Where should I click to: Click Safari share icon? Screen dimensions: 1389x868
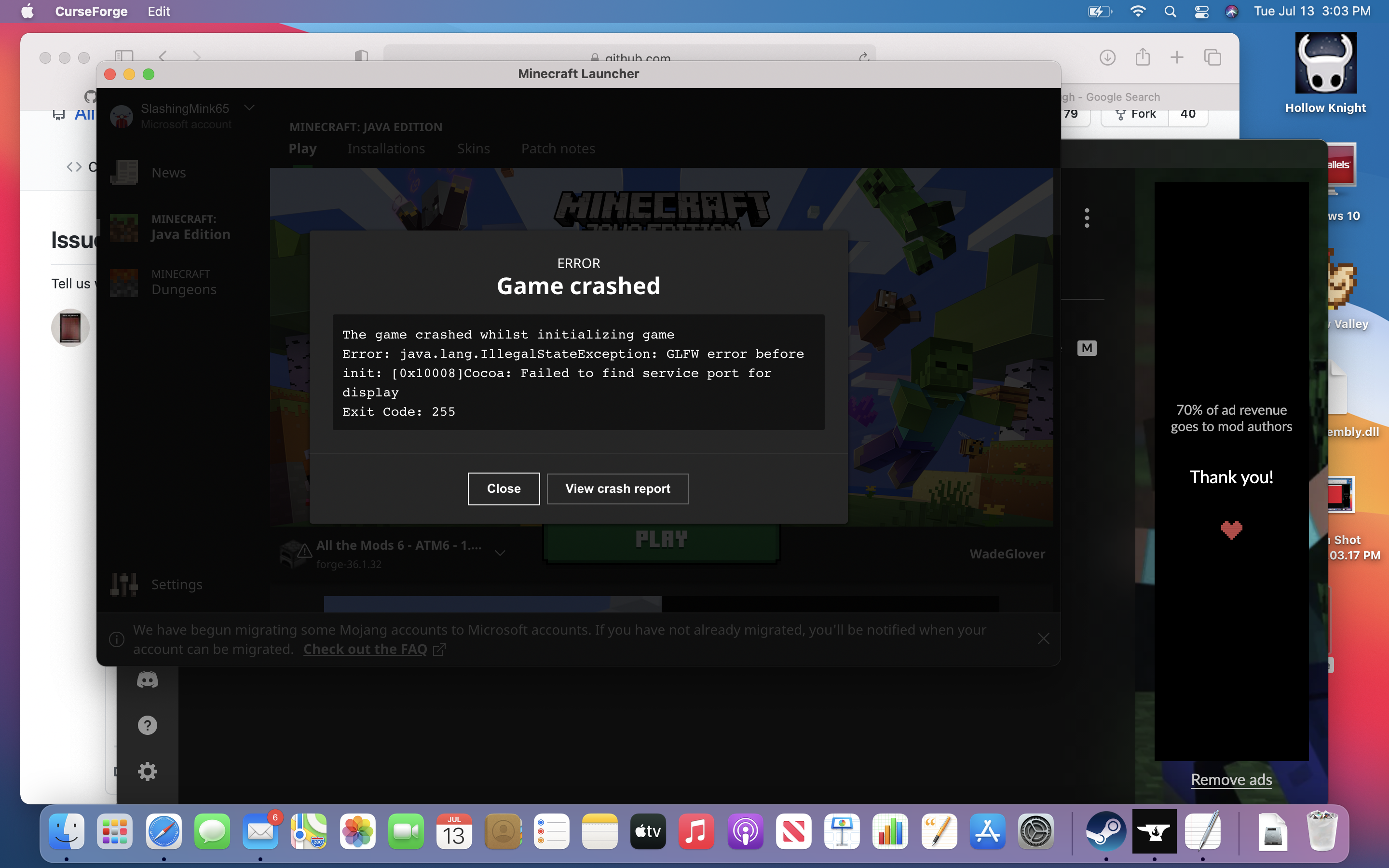click(1142, 57)
